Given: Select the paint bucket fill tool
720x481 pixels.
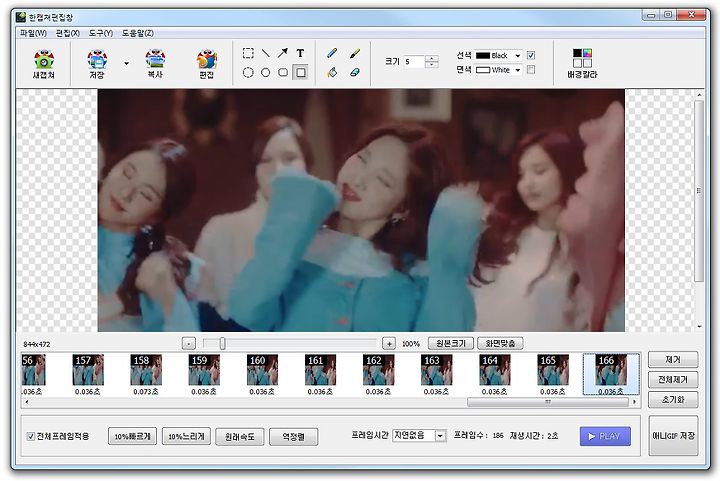Looking at the screenshot, I should click(332, 73).
